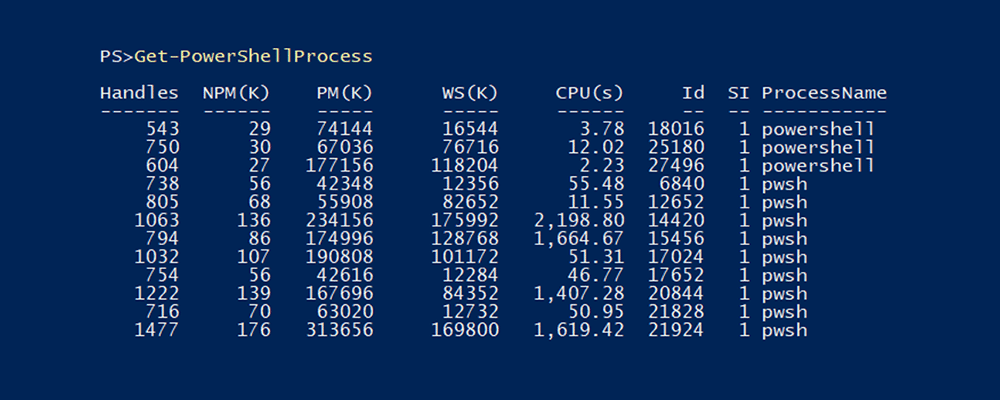Click pwsh name for Id 21924
Viewport: 1000px width, 400px height.
784,331
